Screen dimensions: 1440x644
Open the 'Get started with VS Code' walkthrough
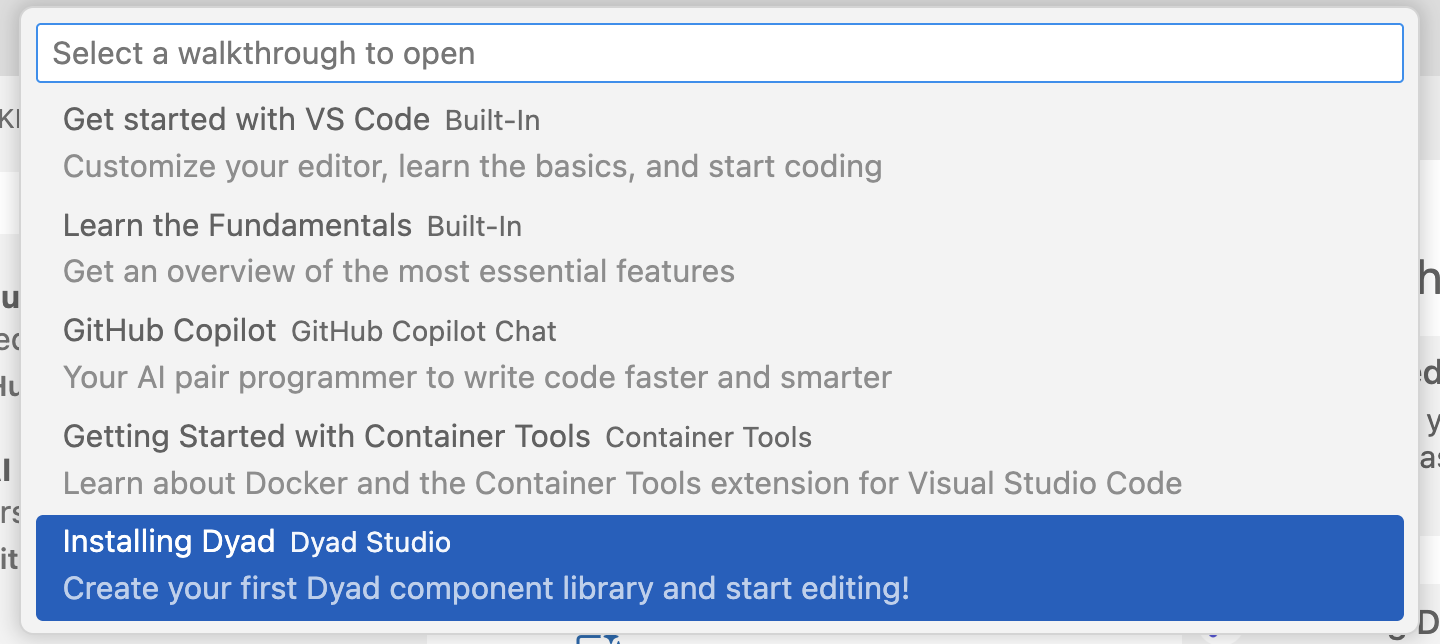246,120
